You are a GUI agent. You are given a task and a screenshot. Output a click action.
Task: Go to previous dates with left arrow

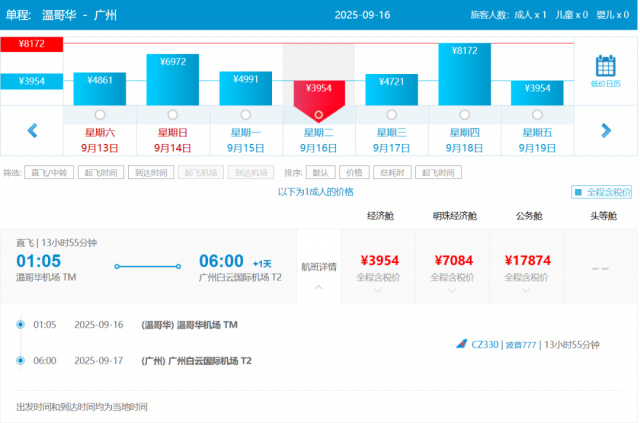click(x=32, y=130)
